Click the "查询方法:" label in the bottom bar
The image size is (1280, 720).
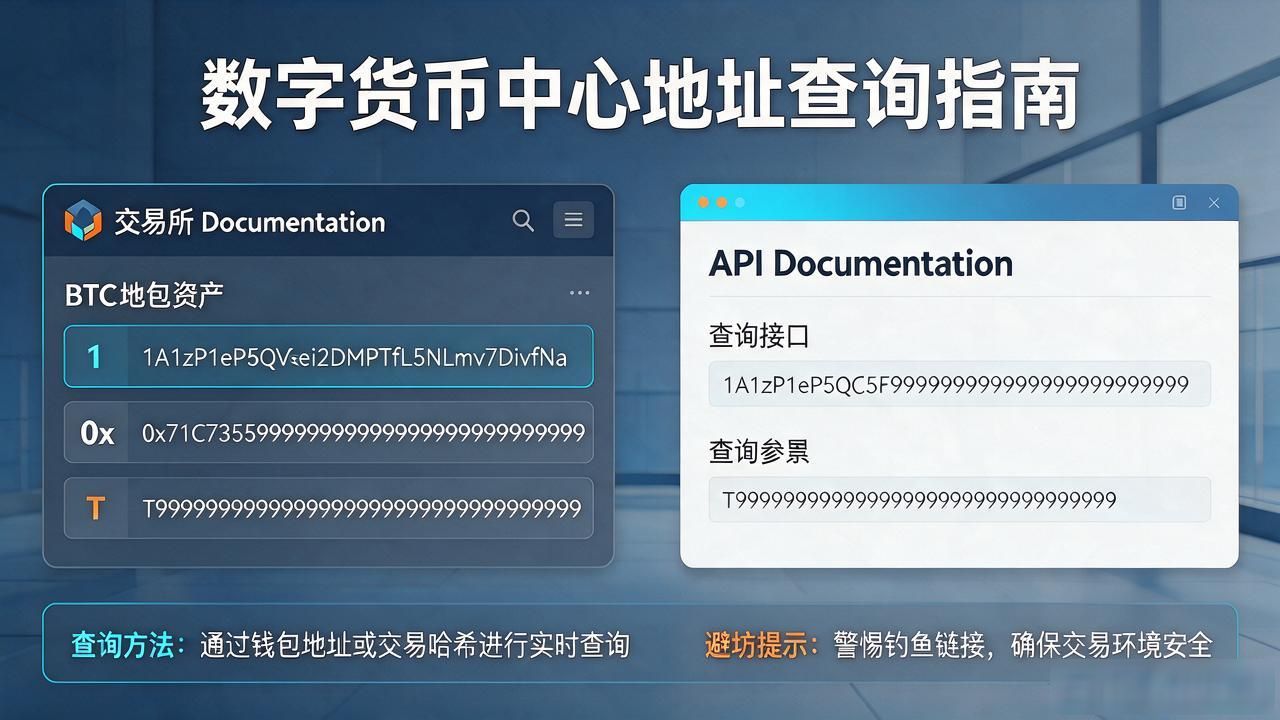tap(129, 645)
